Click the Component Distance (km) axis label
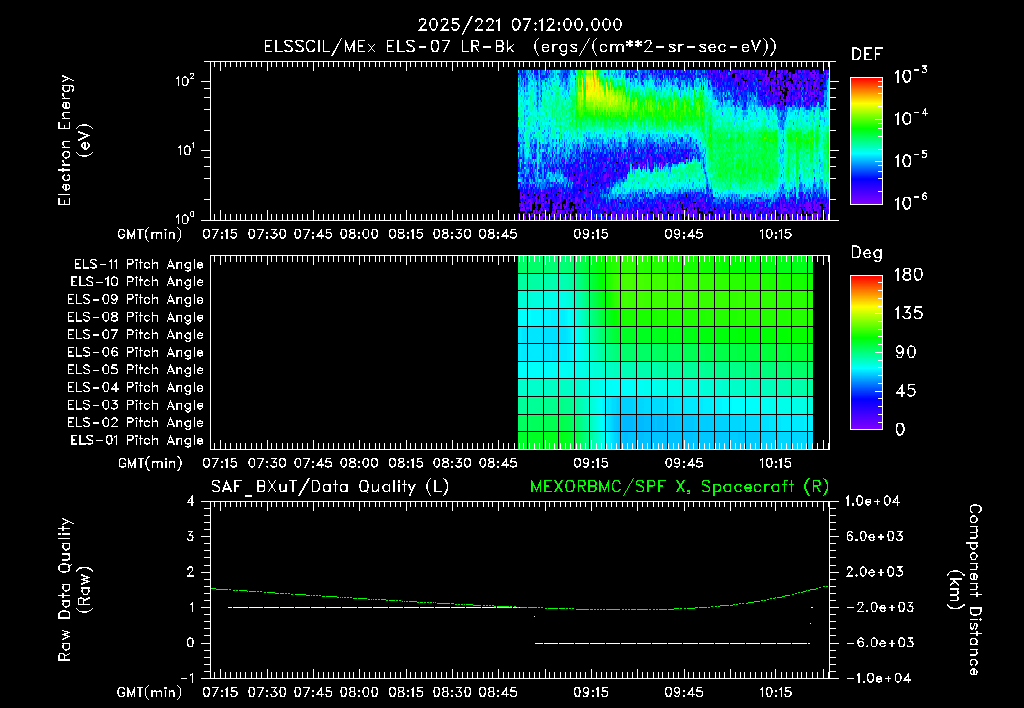This screenshot has height=708, width=1024. 965,590
